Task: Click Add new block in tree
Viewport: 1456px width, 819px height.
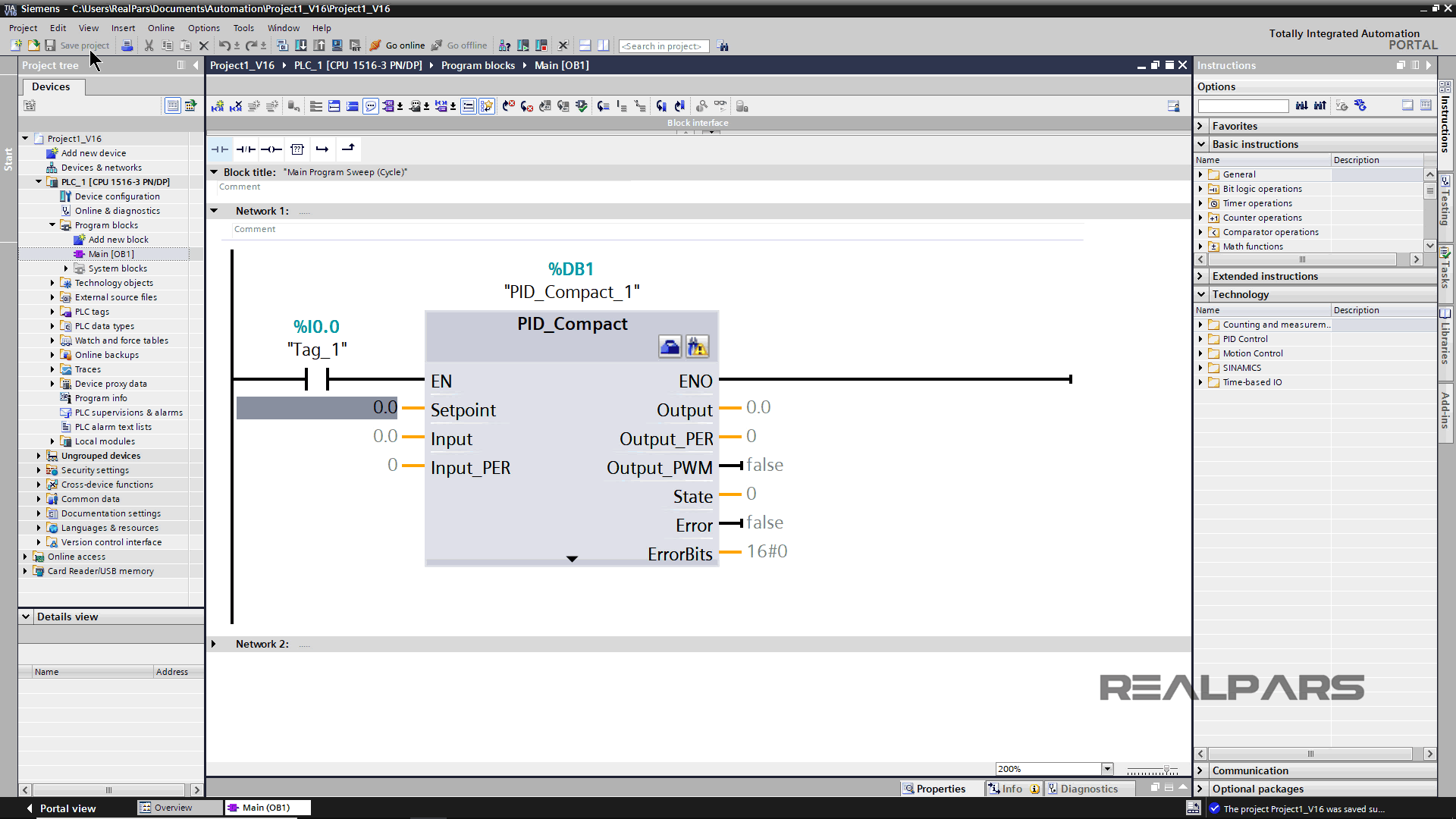Action: pos(118,240)
